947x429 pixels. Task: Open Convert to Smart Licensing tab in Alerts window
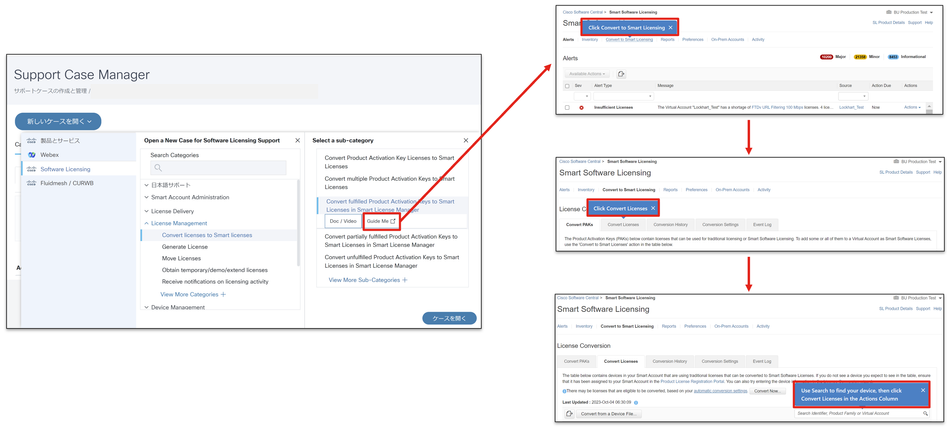(629, 39)
